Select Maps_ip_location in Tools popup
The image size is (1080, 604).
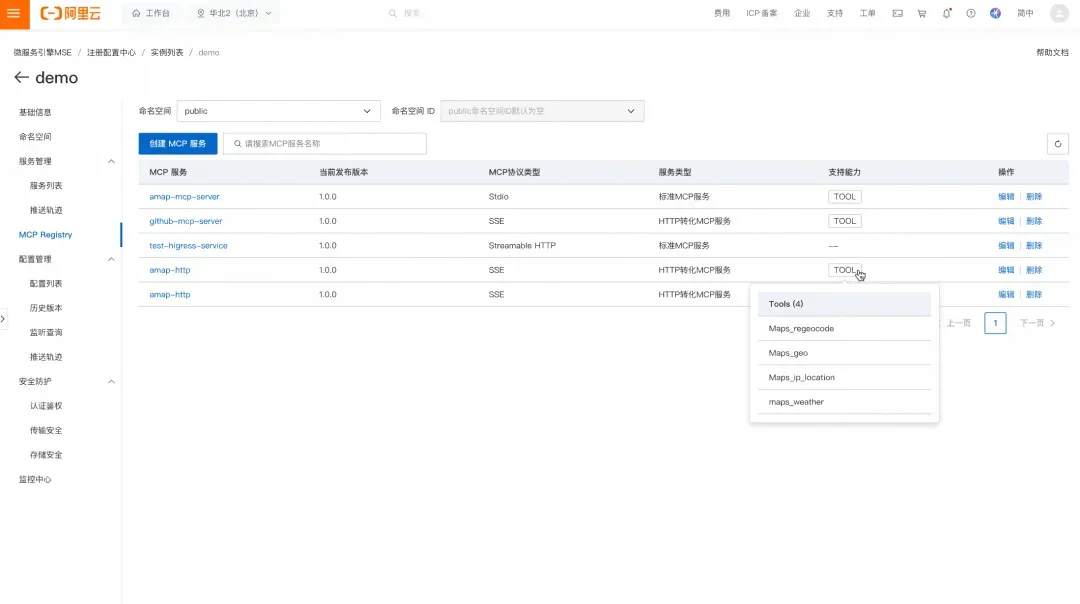844,377
